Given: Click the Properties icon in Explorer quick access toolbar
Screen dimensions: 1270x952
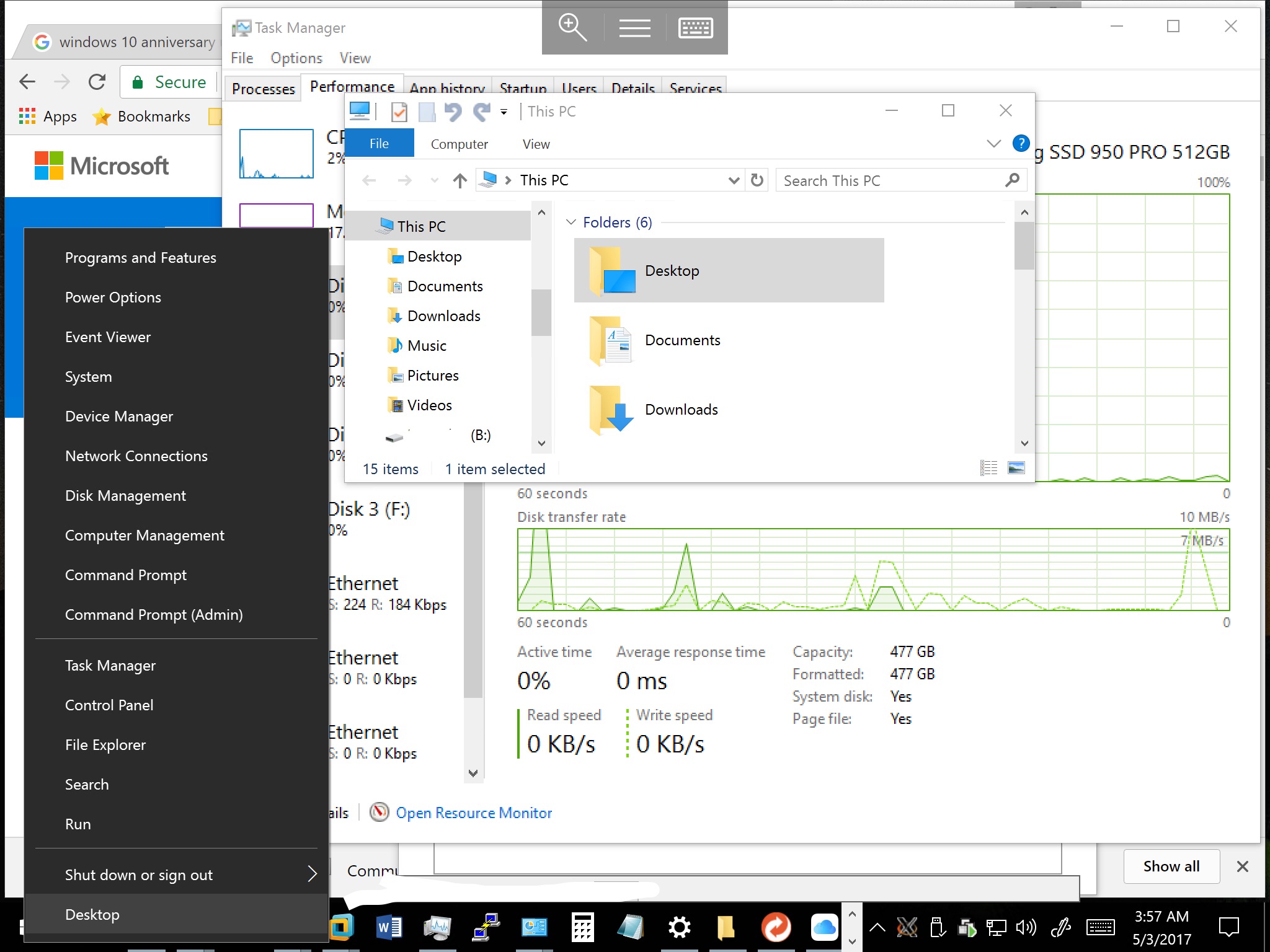Looking at the screenshot, I should pyautogui.click(x=399, y=112).
